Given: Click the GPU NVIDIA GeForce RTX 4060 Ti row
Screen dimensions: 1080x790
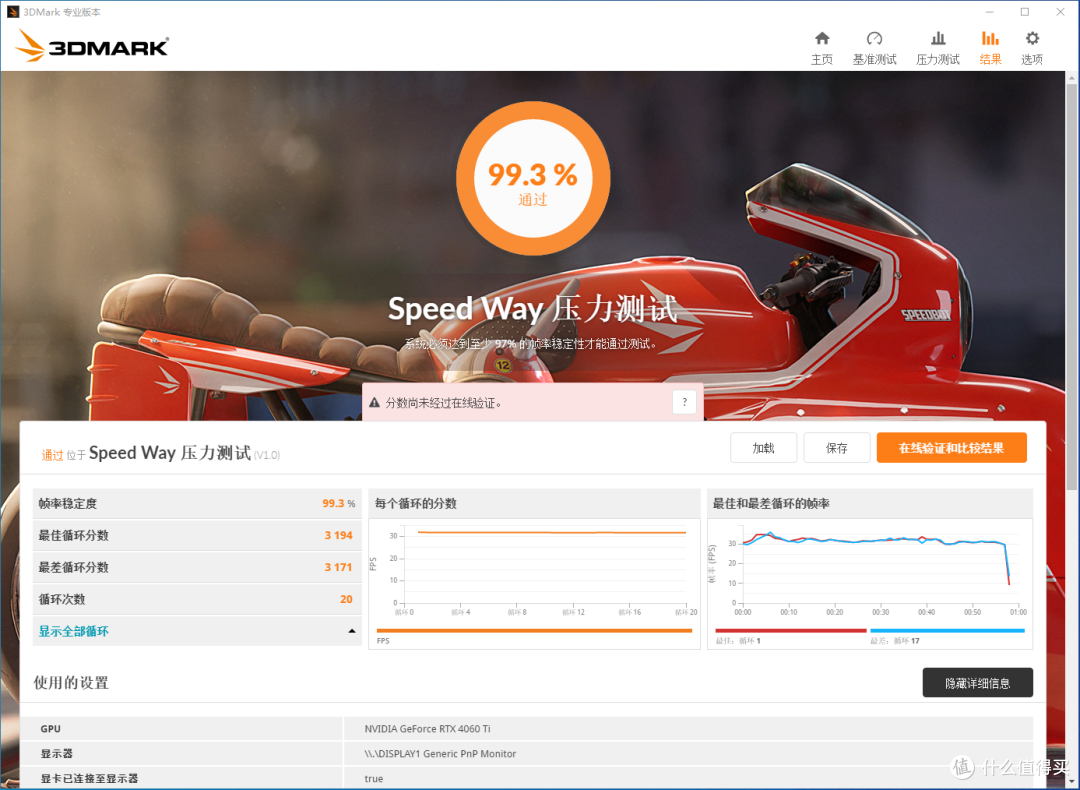Looking at the screenshot, I should 526,729.
